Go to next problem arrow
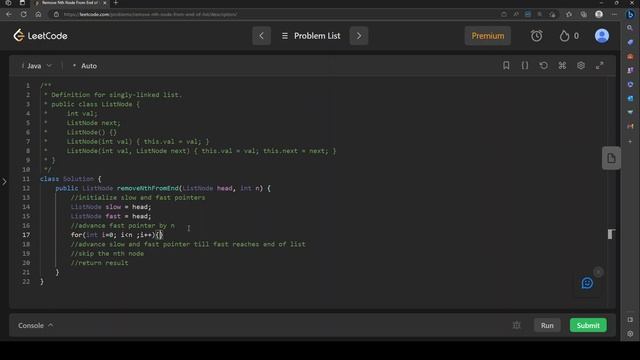 pos(359,36)
